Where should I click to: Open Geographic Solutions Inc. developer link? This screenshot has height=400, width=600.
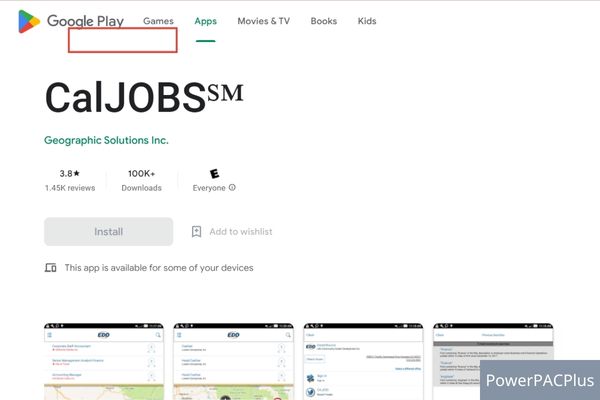coord(106,140)
